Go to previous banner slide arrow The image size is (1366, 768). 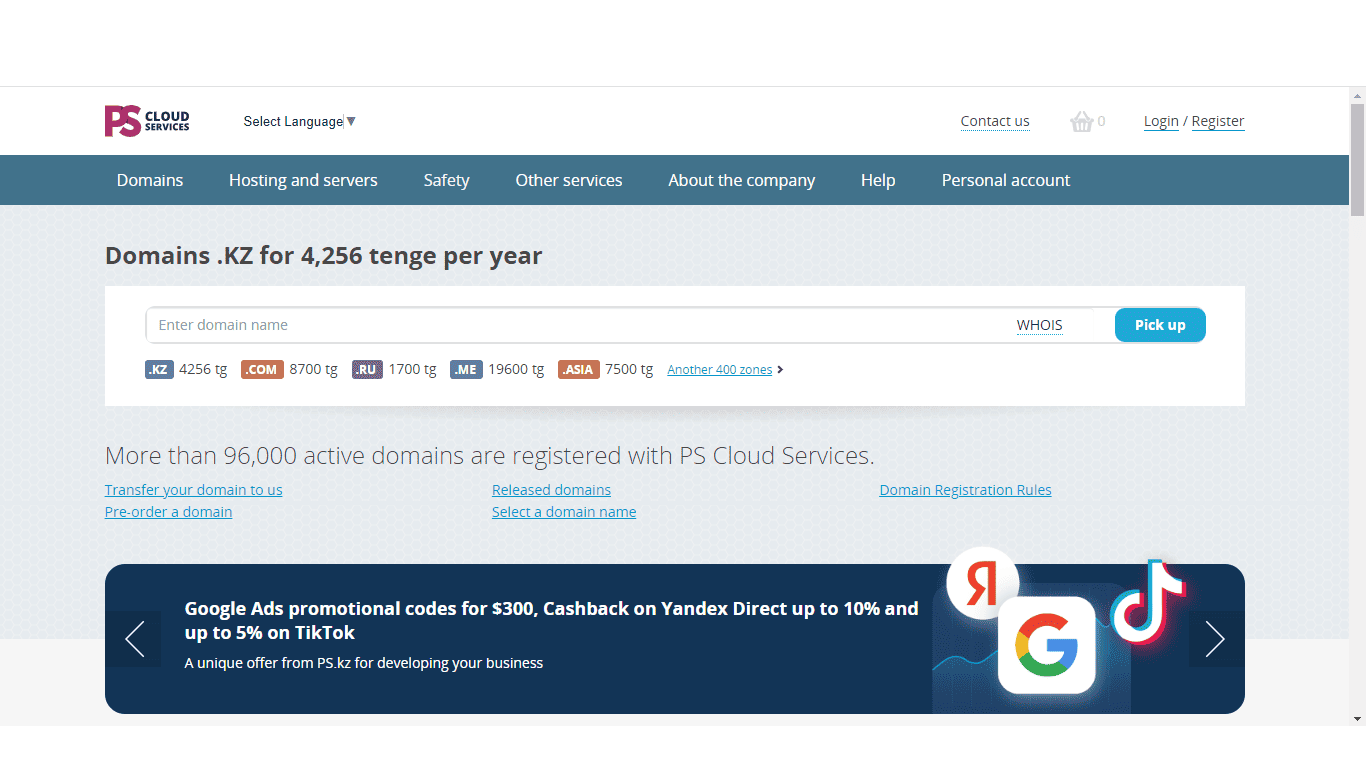pos(134,639)
